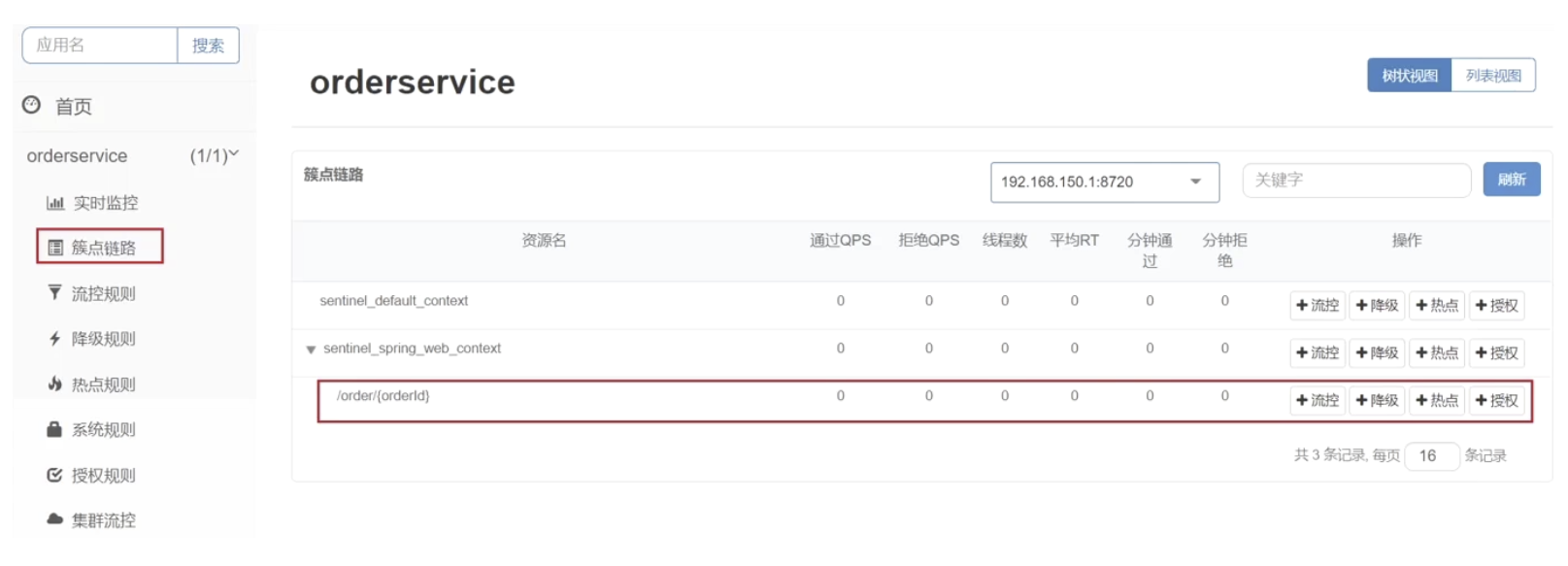Click the 关键字 search field
1568x566 pixels.
(x=1356, y=180)
